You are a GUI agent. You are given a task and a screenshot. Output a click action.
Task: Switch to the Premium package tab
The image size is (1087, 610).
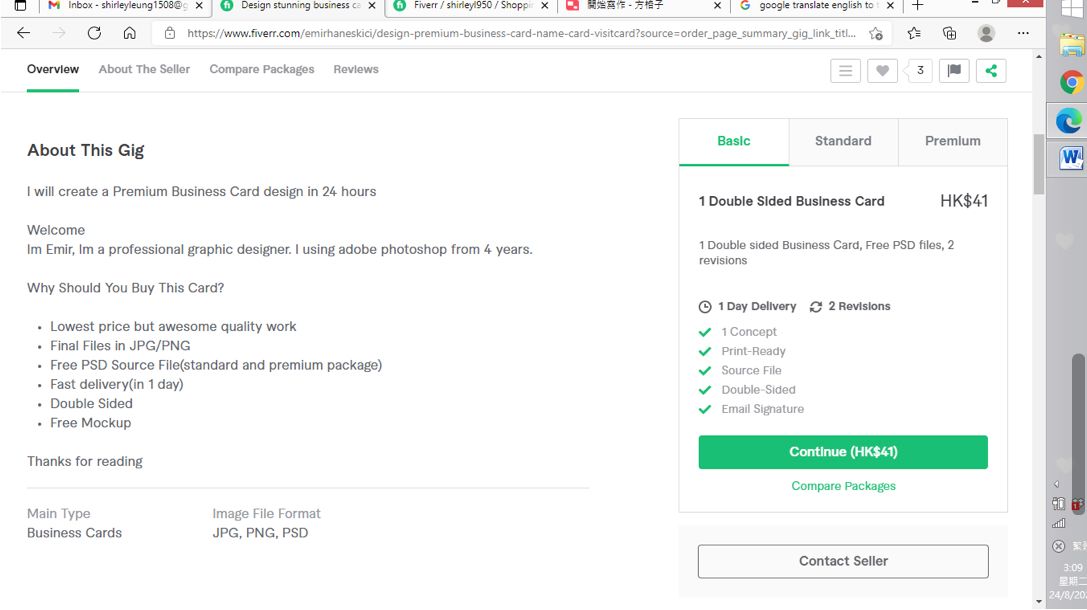953,141
